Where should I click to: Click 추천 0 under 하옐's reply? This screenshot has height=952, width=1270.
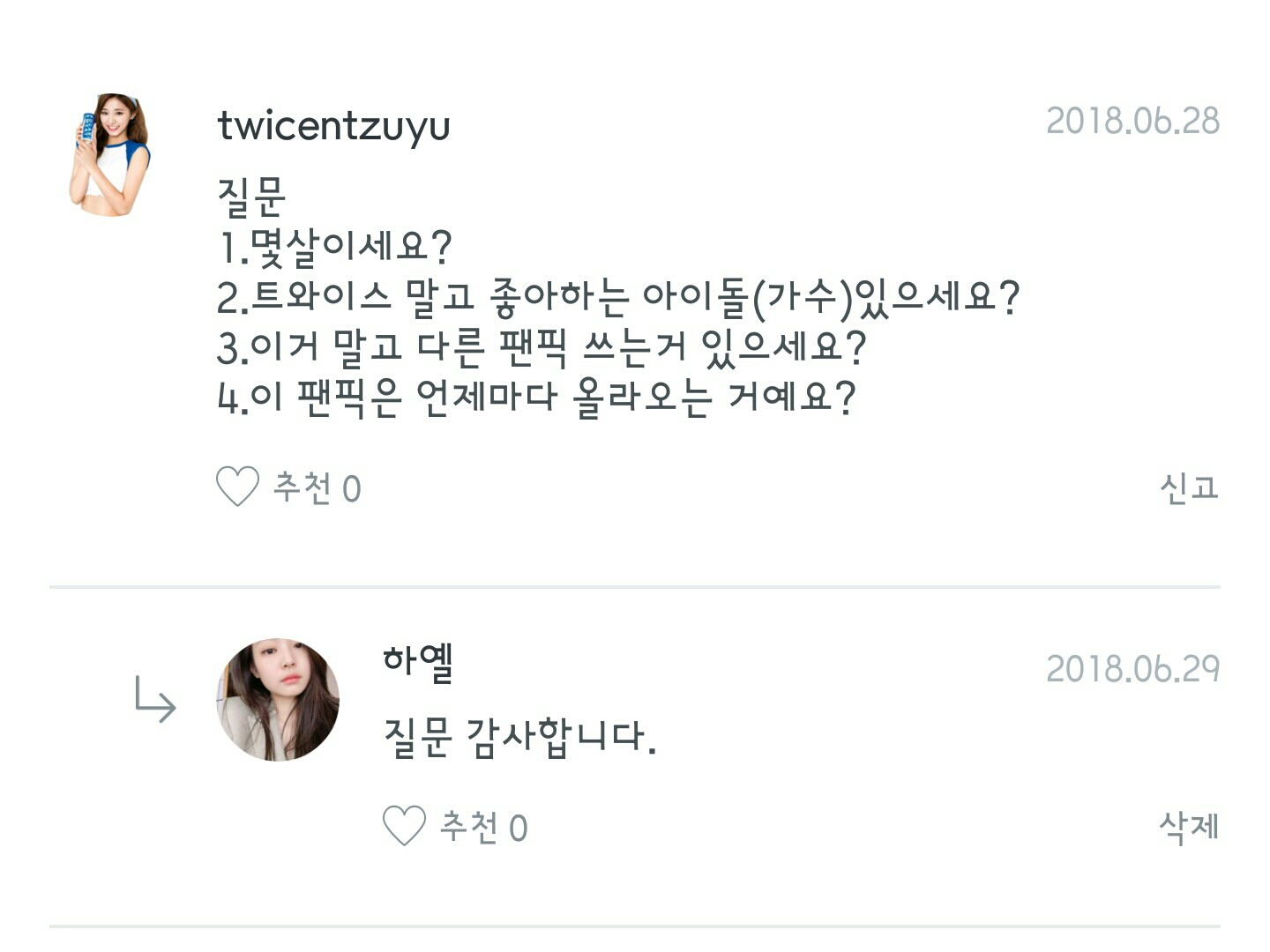coord(483,827)
